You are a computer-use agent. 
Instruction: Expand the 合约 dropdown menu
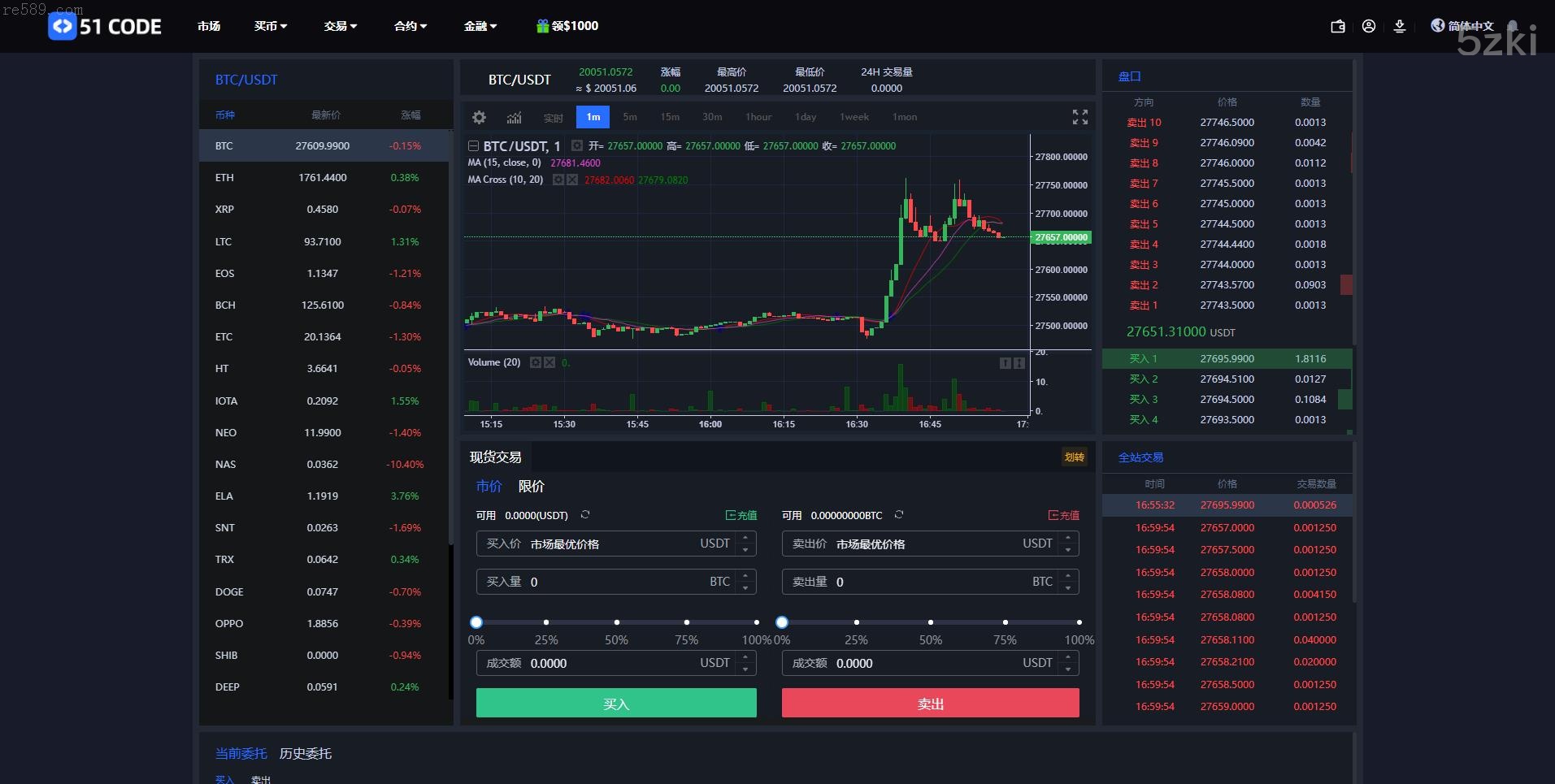[410, 26]
